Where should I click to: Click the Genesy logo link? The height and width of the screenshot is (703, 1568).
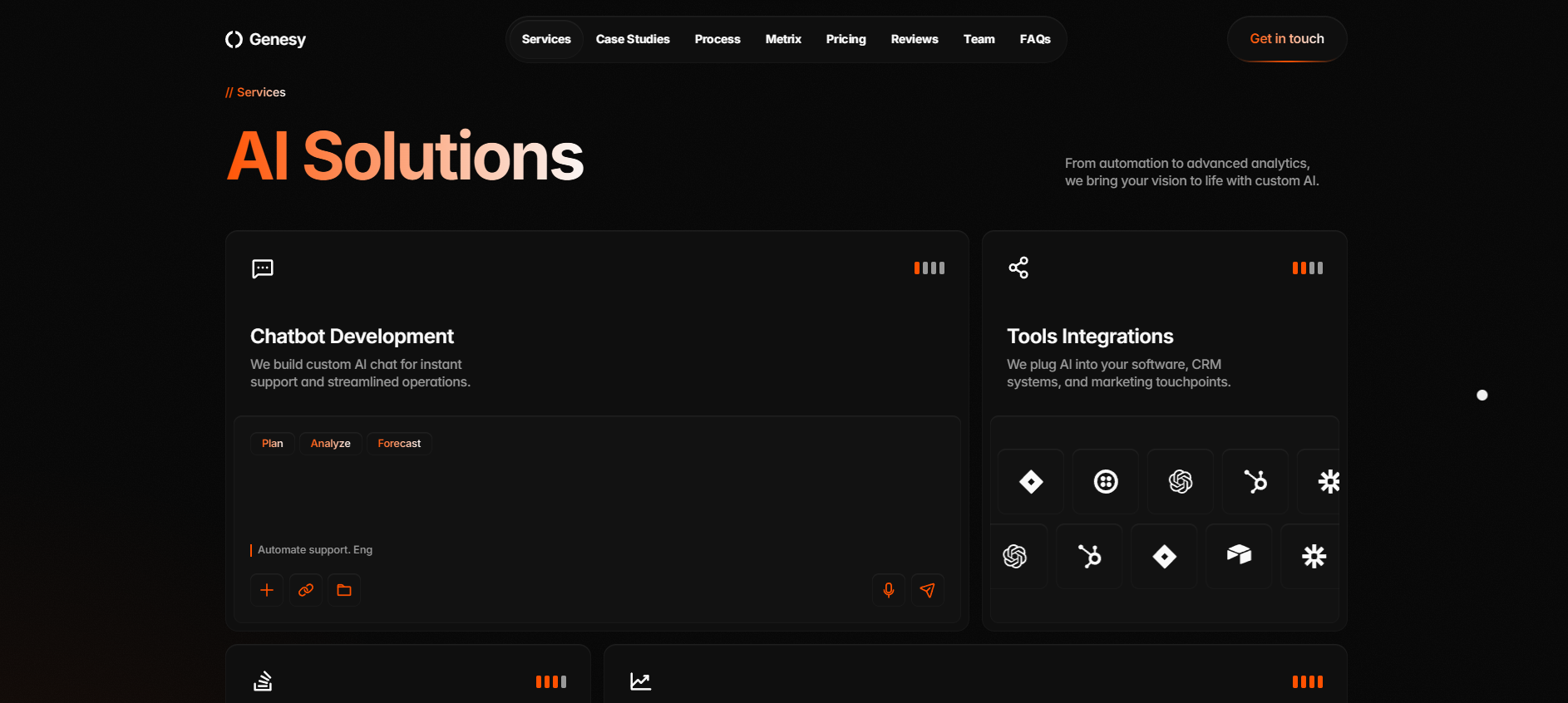(x=266, y=39)
